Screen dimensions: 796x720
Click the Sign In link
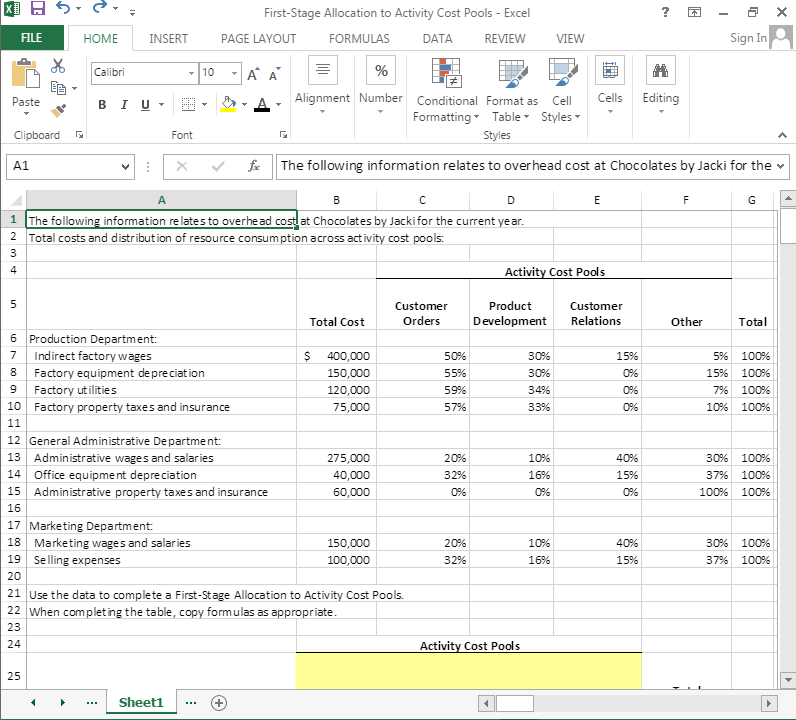748,38
